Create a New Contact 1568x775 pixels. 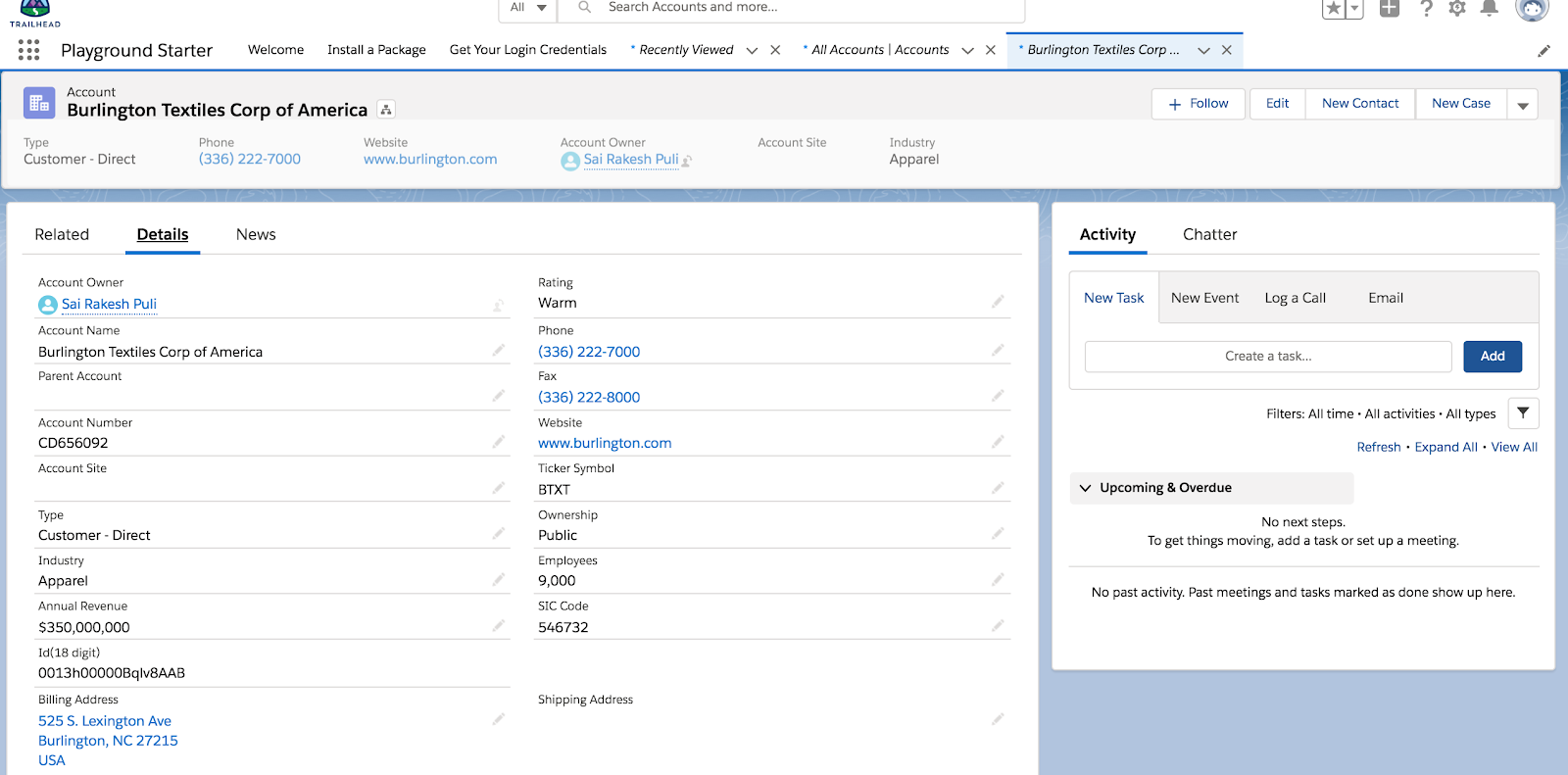point(1360,104)
